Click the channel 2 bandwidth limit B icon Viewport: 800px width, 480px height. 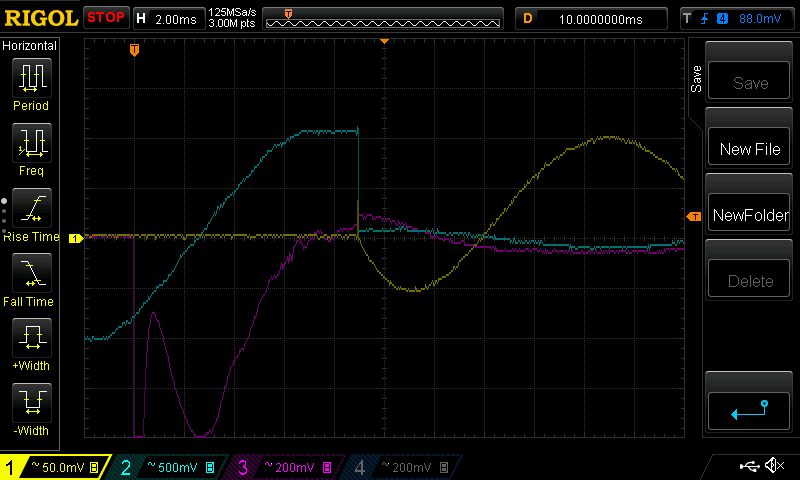(x=210, y=467)
